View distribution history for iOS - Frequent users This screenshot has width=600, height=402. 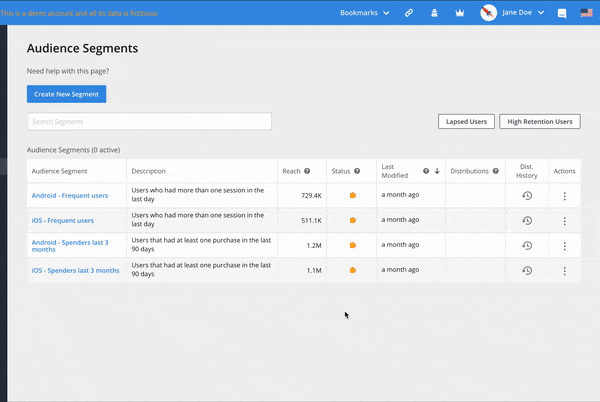tap(527, 220)
